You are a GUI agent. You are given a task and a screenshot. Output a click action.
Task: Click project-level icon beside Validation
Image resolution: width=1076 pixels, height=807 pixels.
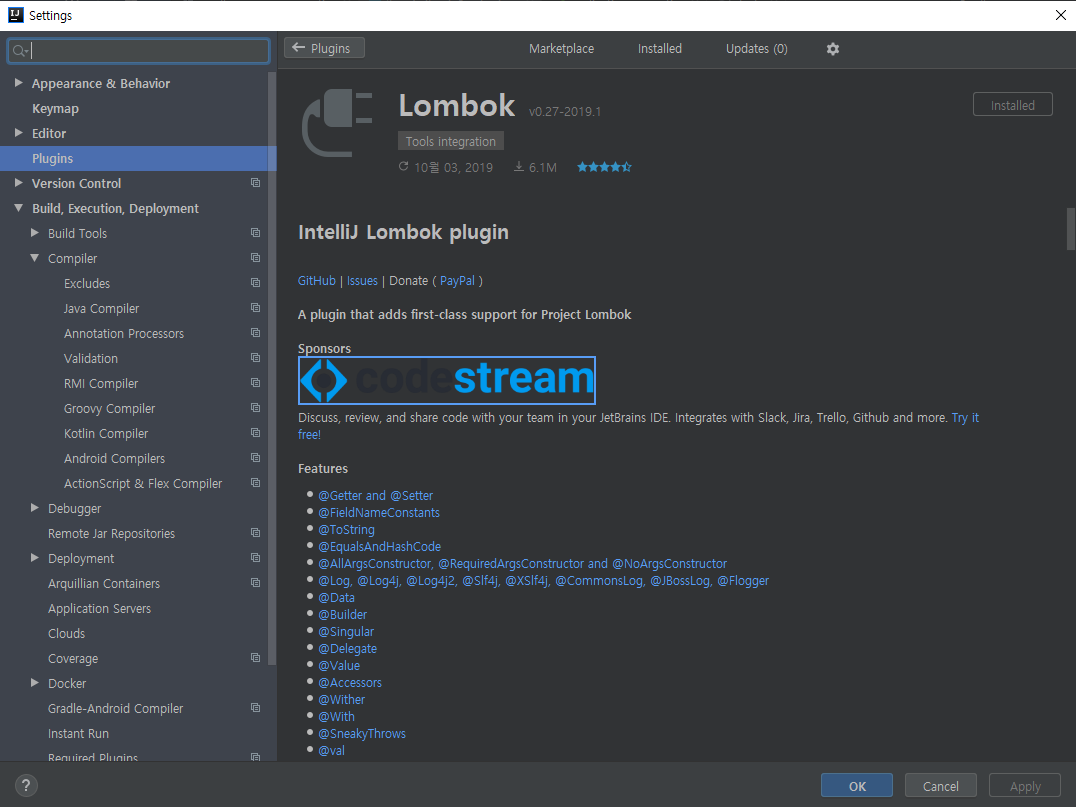(255, 358)
